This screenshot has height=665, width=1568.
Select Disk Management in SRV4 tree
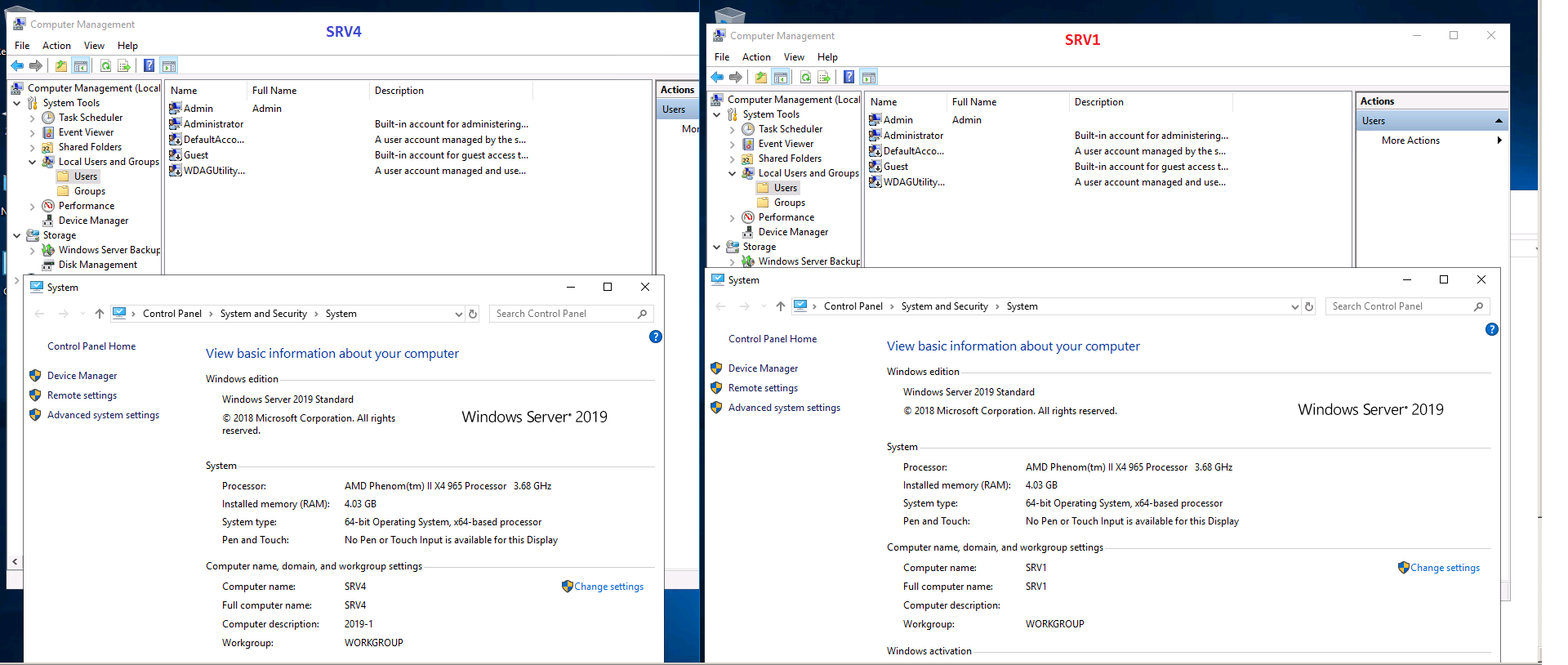pos(98,265)
